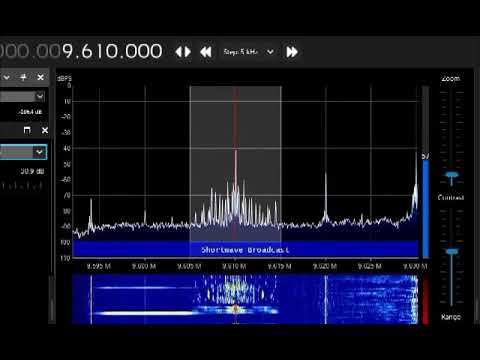Collapse left panel with chevron icon
Viewport: 480px width, 360px height.
pyautogui.click(x=6, y=77)
